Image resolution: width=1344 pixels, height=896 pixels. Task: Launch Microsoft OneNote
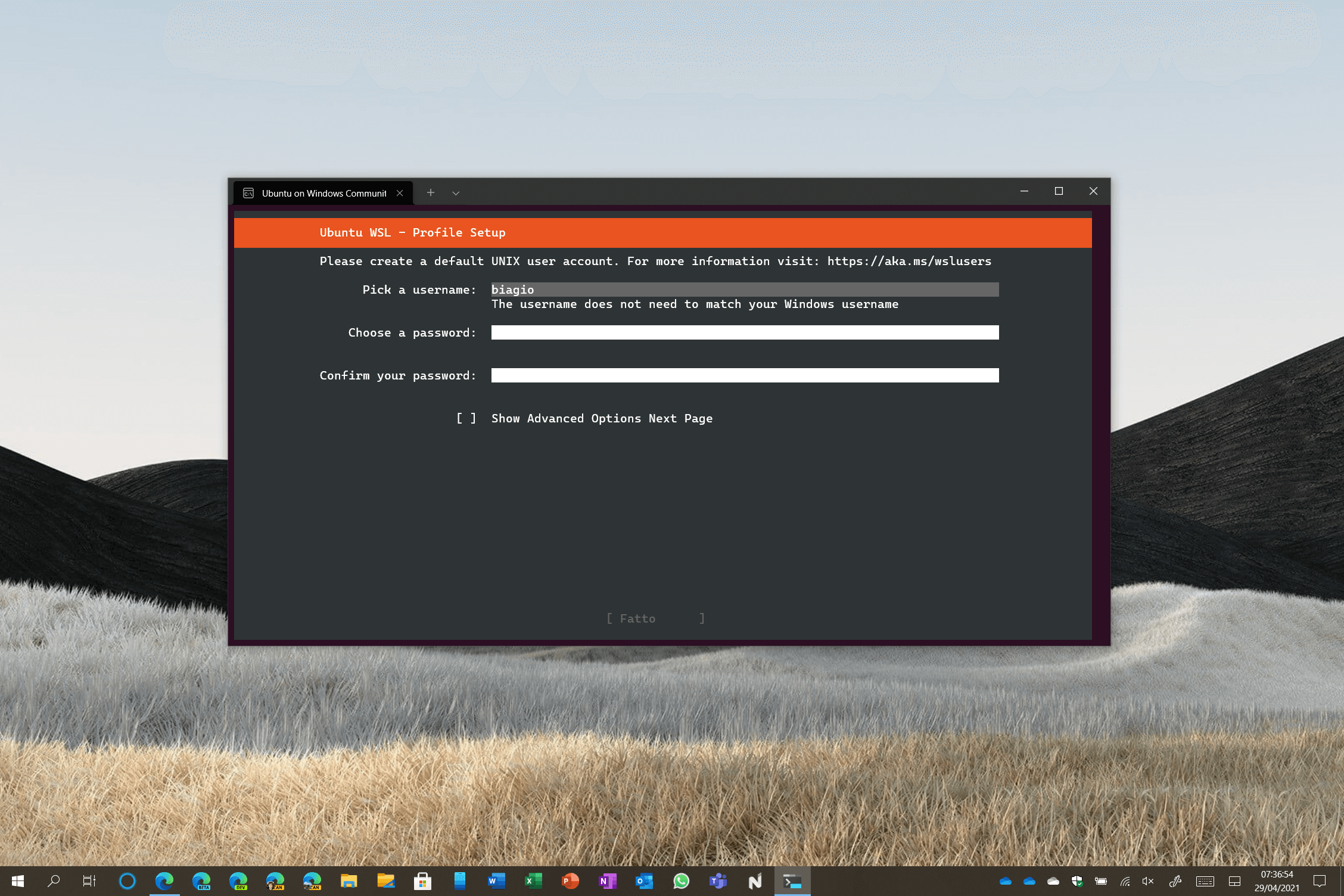click(608, 881)
